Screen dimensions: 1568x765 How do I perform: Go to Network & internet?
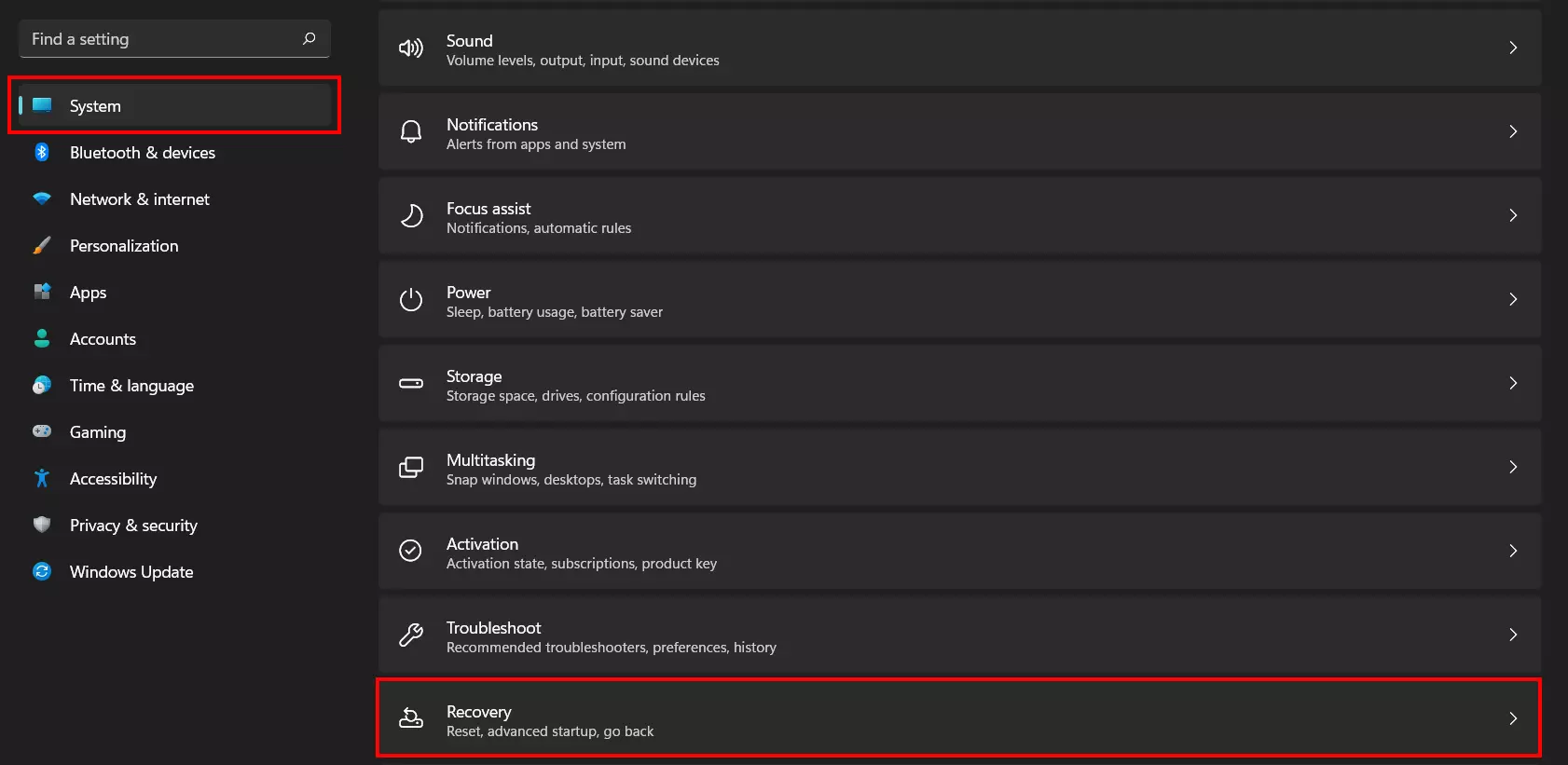click(x=174, y=198)
